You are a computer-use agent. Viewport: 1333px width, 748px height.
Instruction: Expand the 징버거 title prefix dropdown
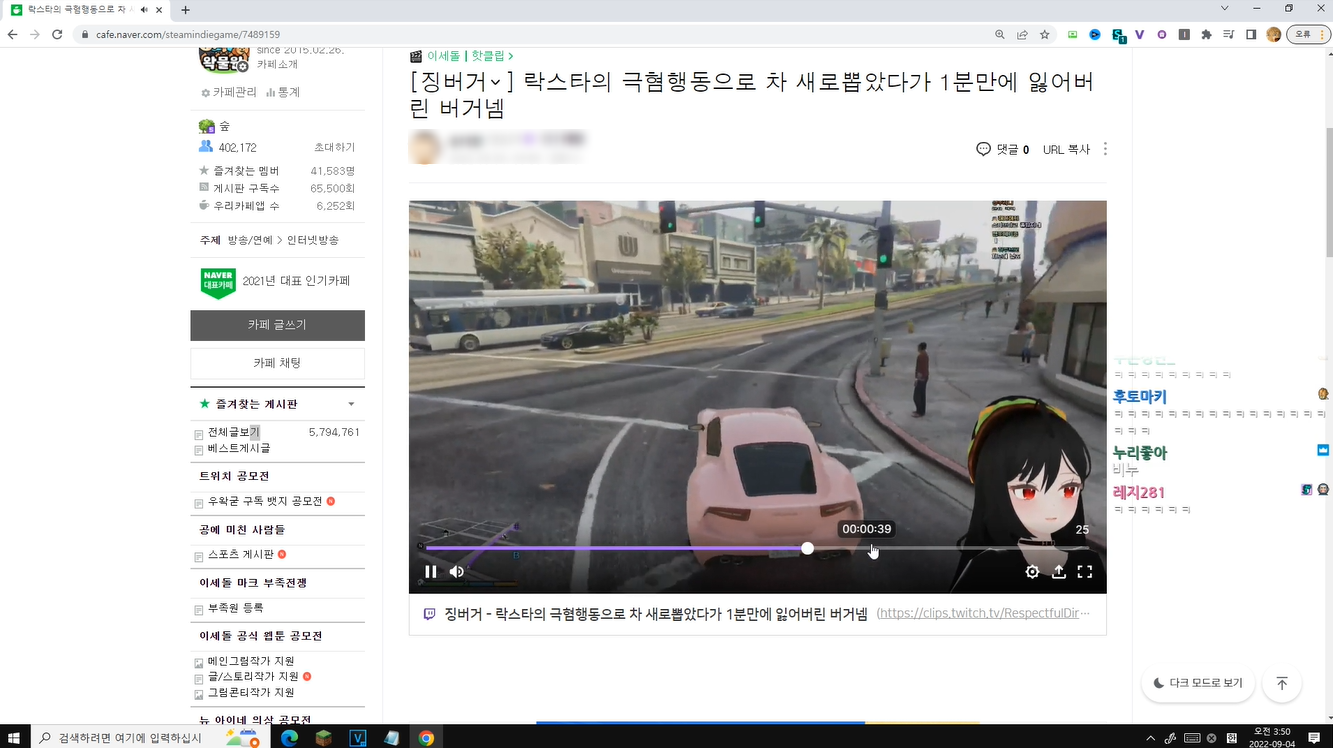pyautogui.click(x=496, y=82)
